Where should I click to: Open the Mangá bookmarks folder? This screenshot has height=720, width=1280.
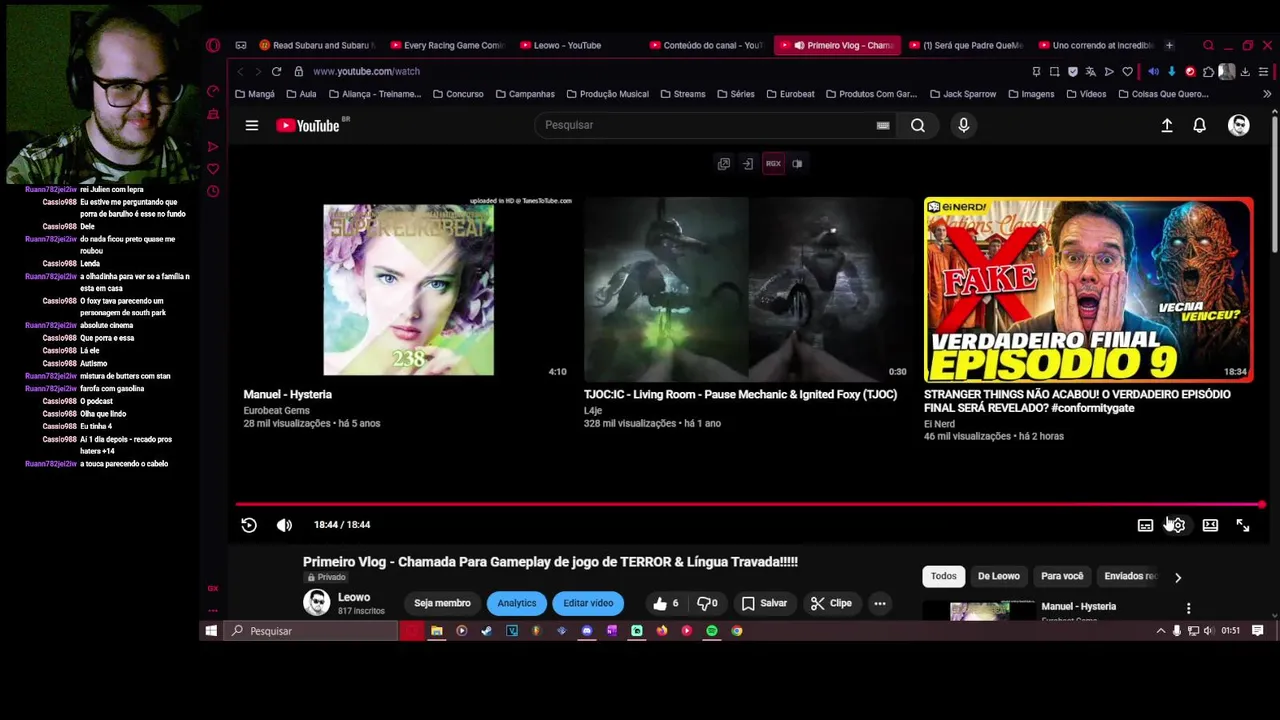pyautogui.click(x=254, y=94)
